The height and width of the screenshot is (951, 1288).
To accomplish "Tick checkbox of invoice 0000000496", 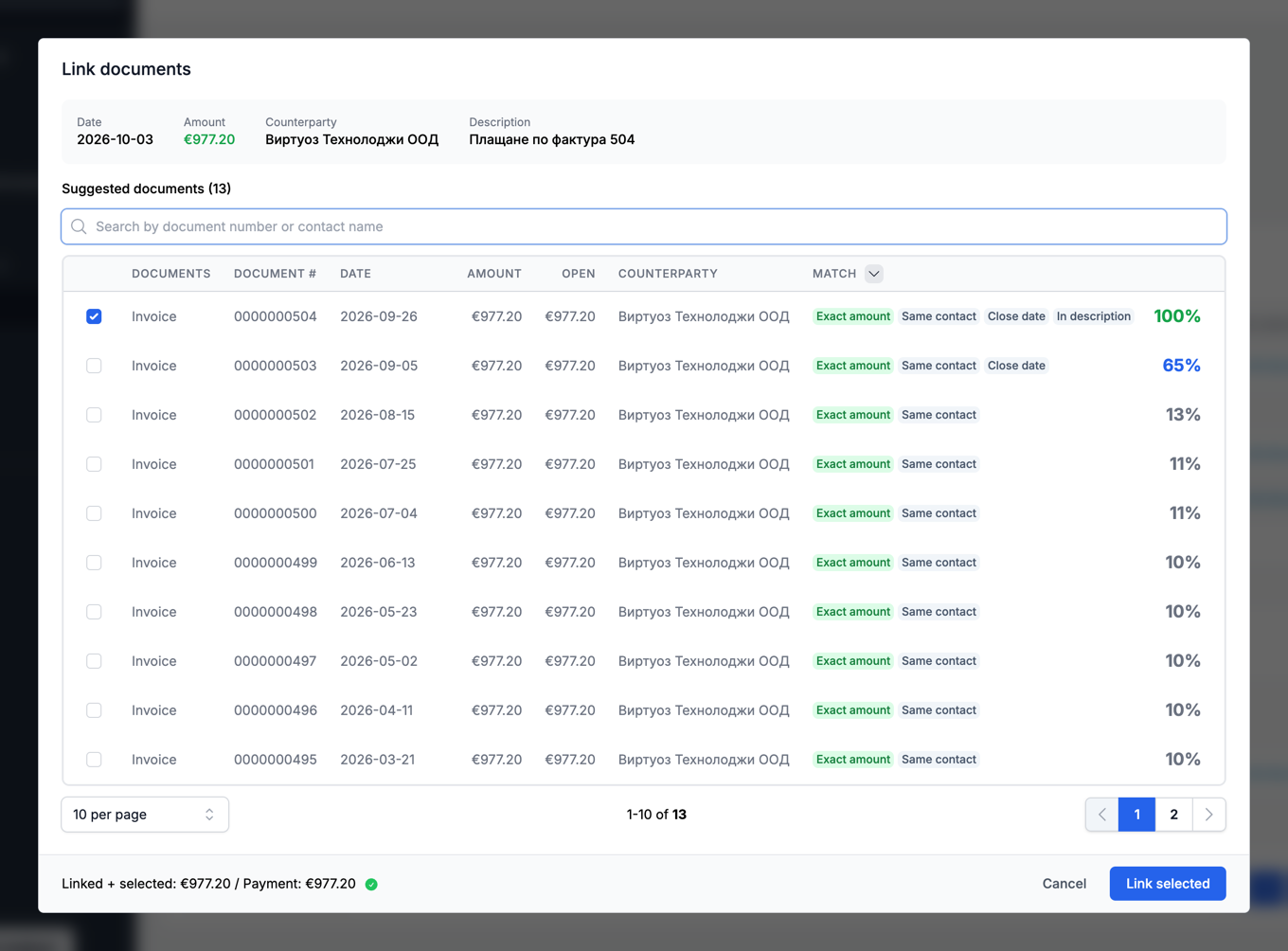I will [94, 710].
